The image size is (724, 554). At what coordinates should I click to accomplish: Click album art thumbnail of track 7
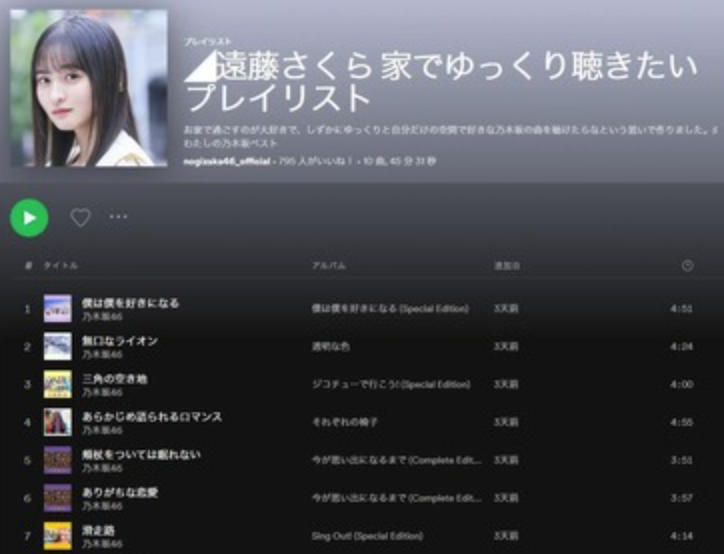tap(58, 536)
